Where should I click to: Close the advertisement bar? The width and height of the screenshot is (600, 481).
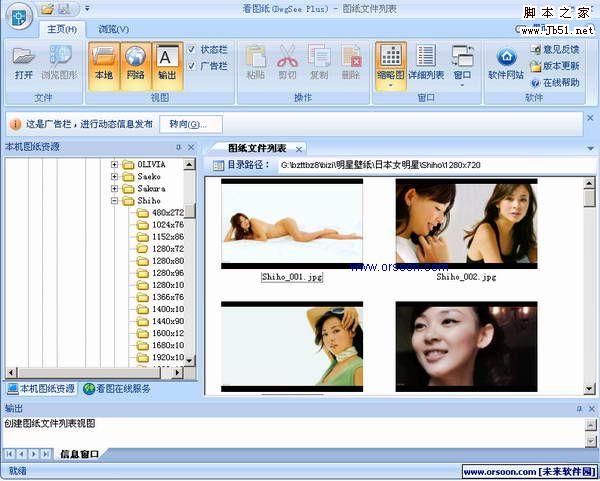pos(590,118)
